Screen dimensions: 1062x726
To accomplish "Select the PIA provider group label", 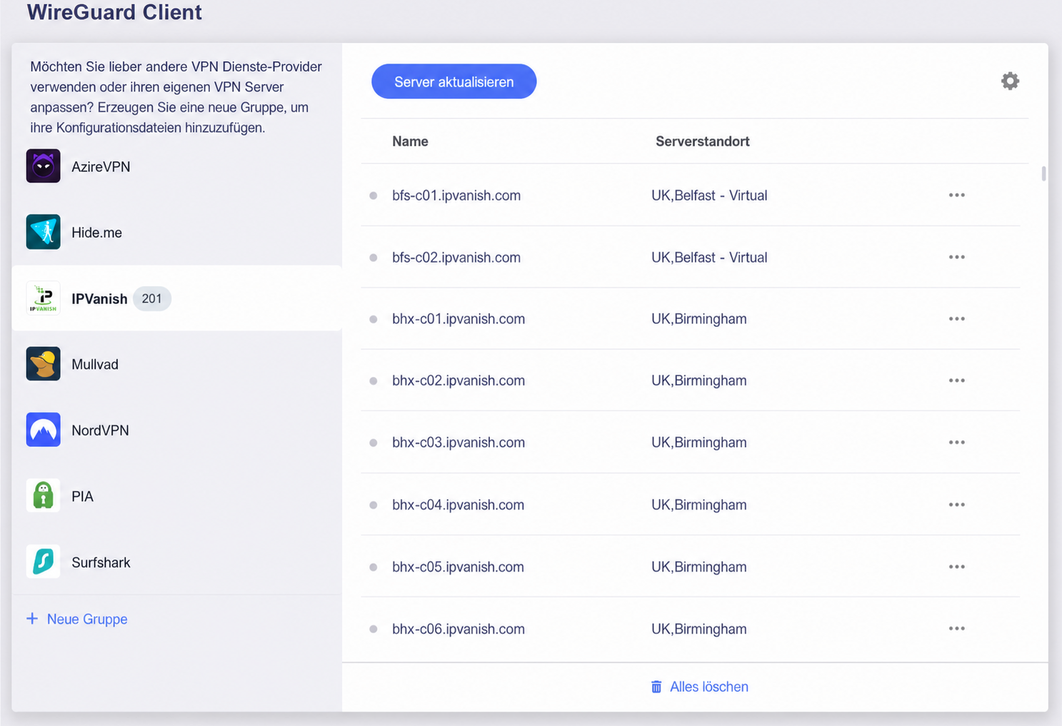I will point(83,496).
